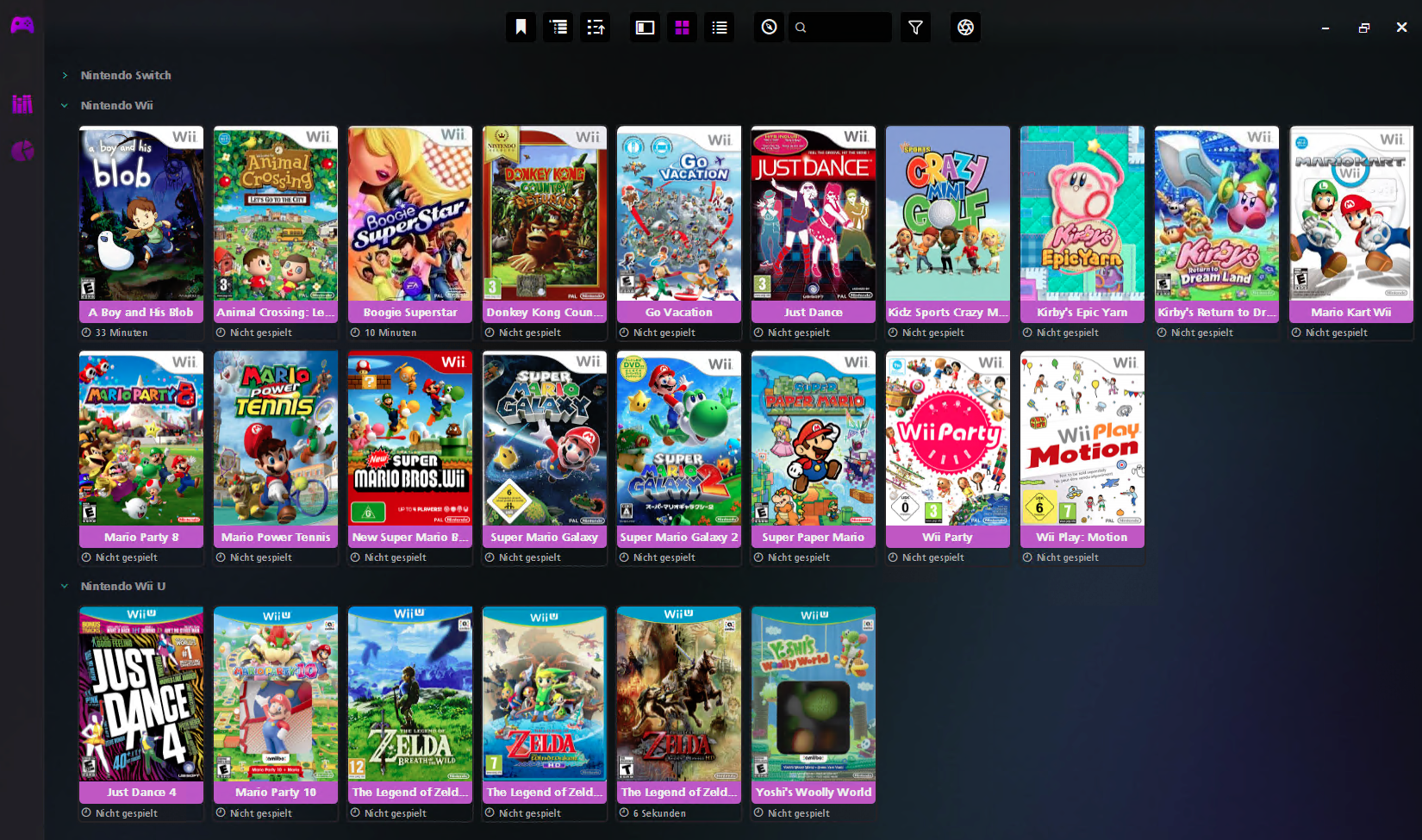Click the Mario Party 10 title label
This screenshot has width=1422, height=840.
(276, 793)
